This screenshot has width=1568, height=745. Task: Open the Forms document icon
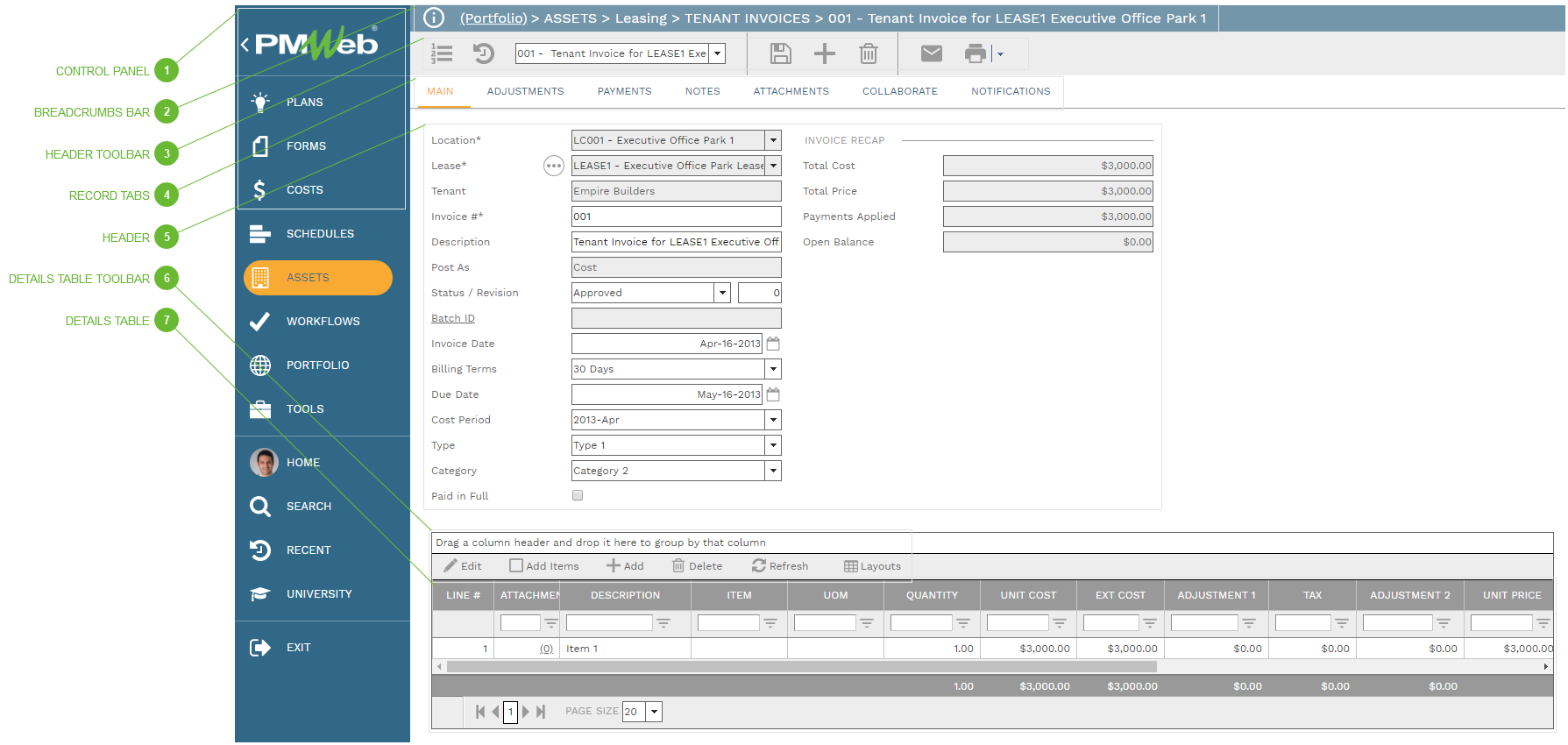click(x=260, y=146)
